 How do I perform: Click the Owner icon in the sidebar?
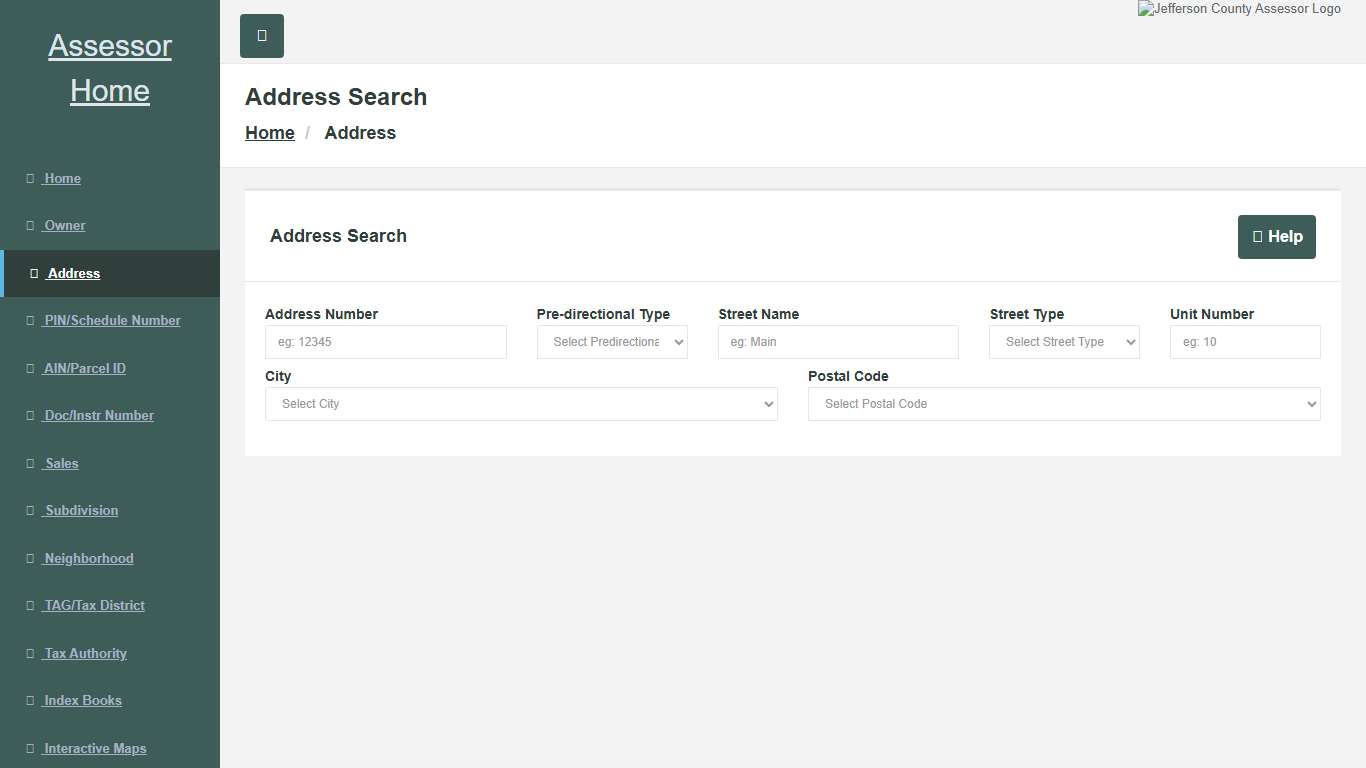tap(31, 225)
